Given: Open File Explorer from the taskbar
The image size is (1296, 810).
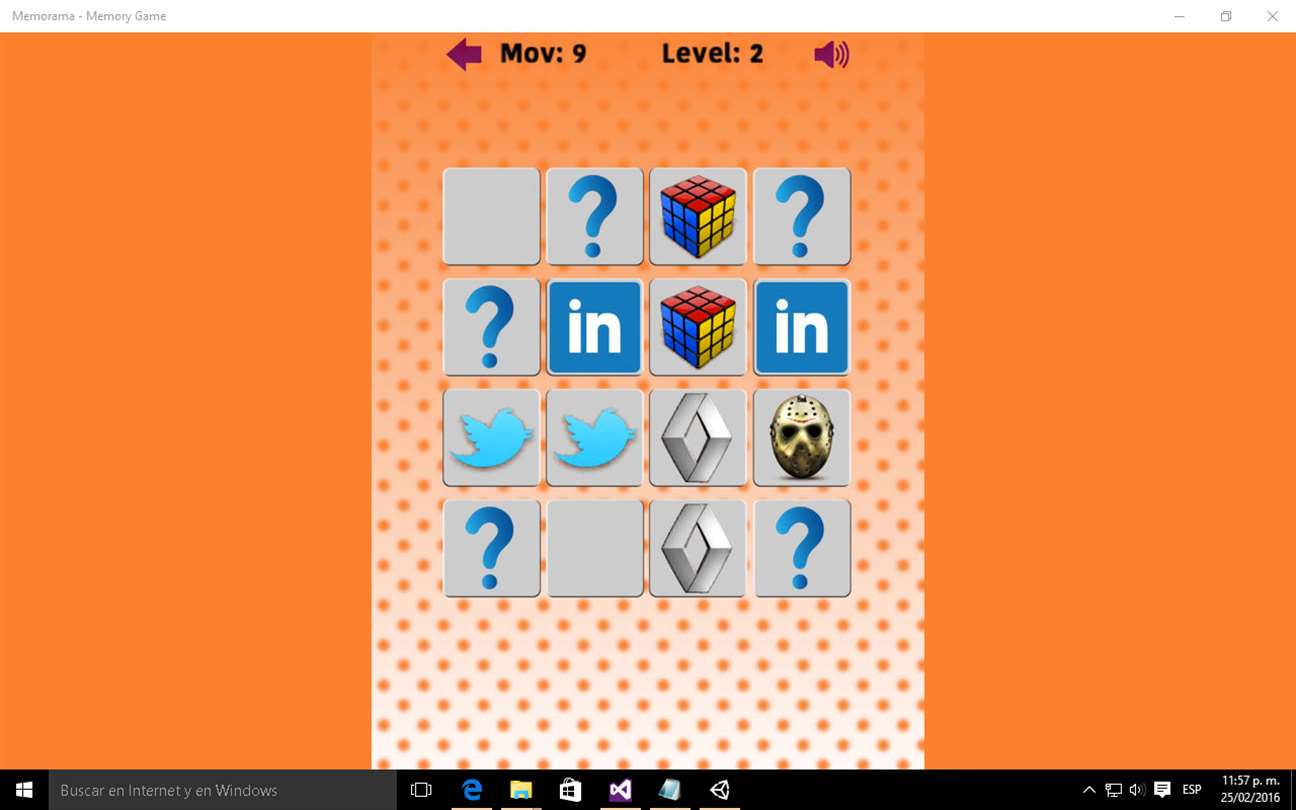Looking at the screenshot, I should pos(521,790).
